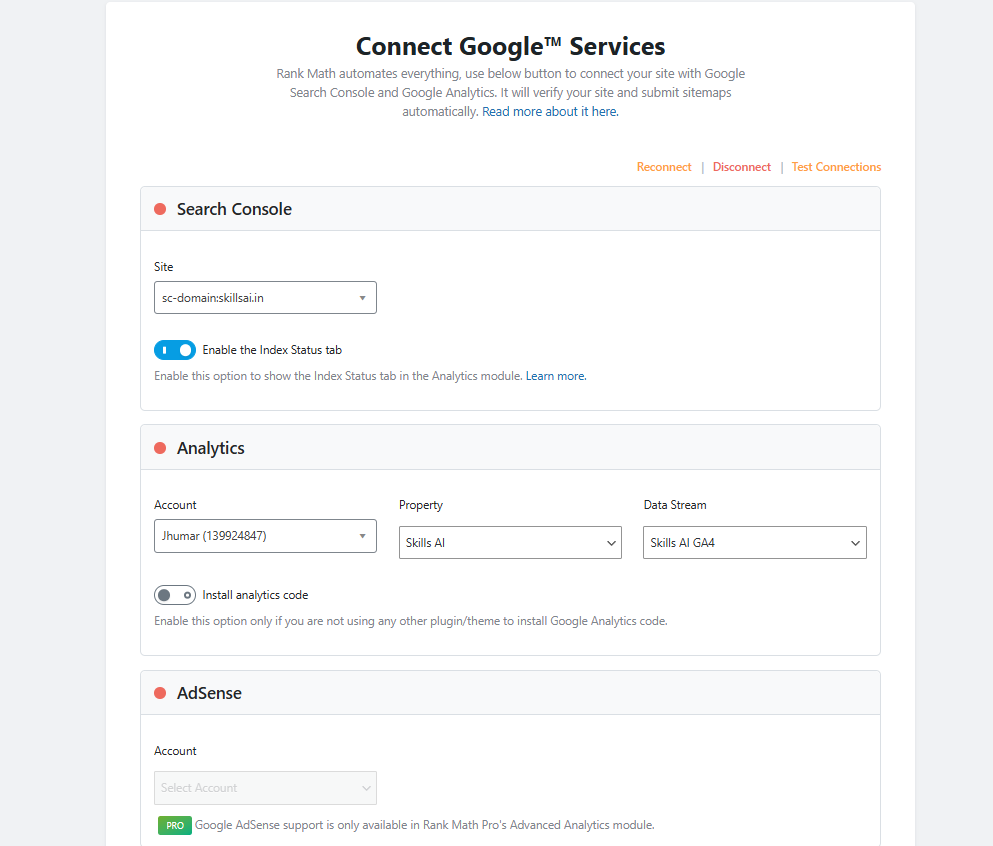Expand the Skills AI property dropdown
This screenshot has height=846, width=993.
click(x=510, y=543)
